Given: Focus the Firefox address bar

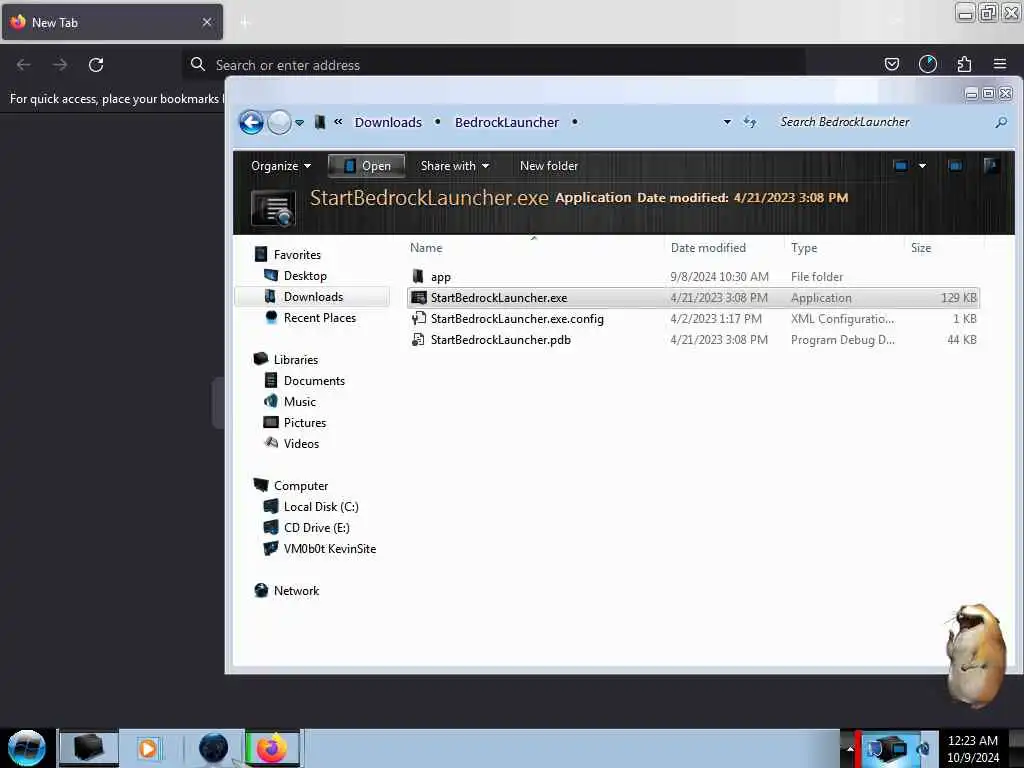Looking at the screenshot, I should click(494, 65).
